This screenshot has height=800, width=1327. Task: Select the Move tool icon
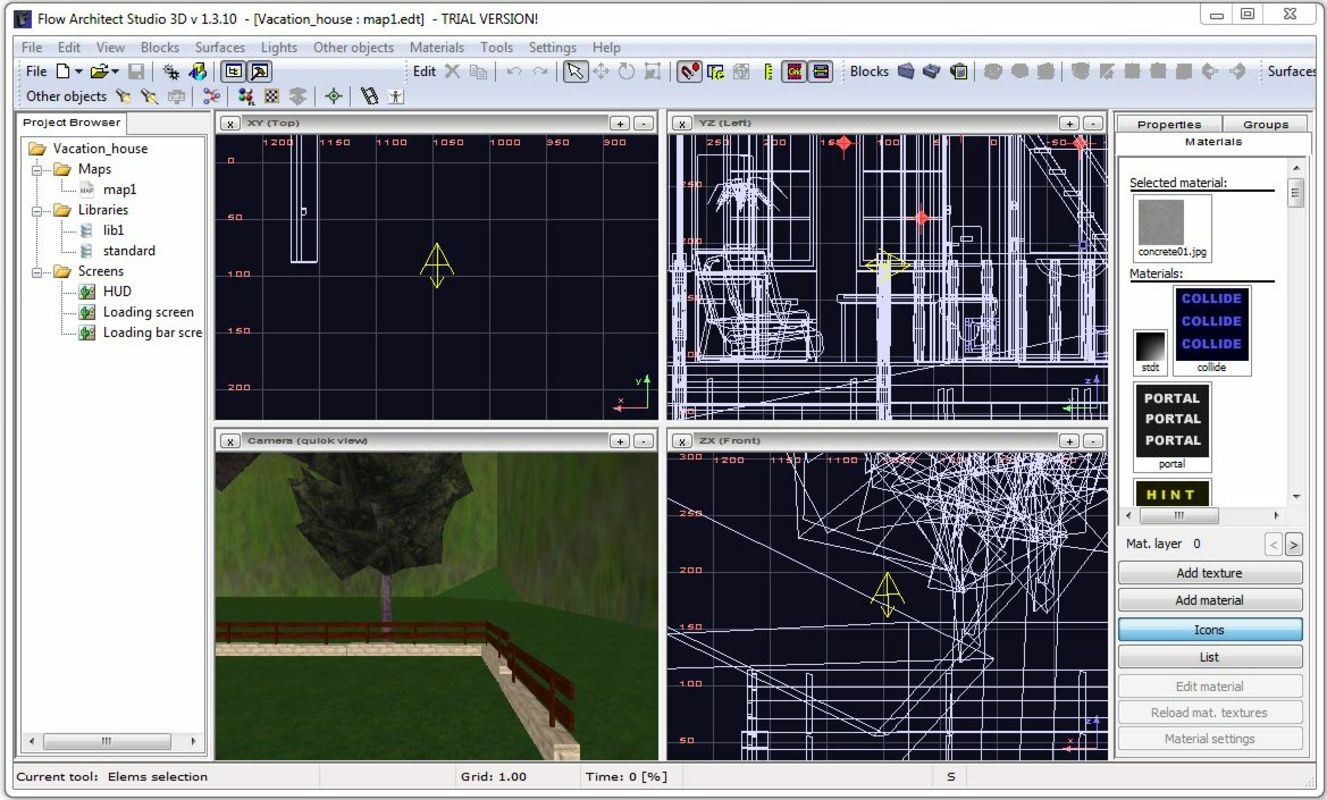tap(602, 71)
